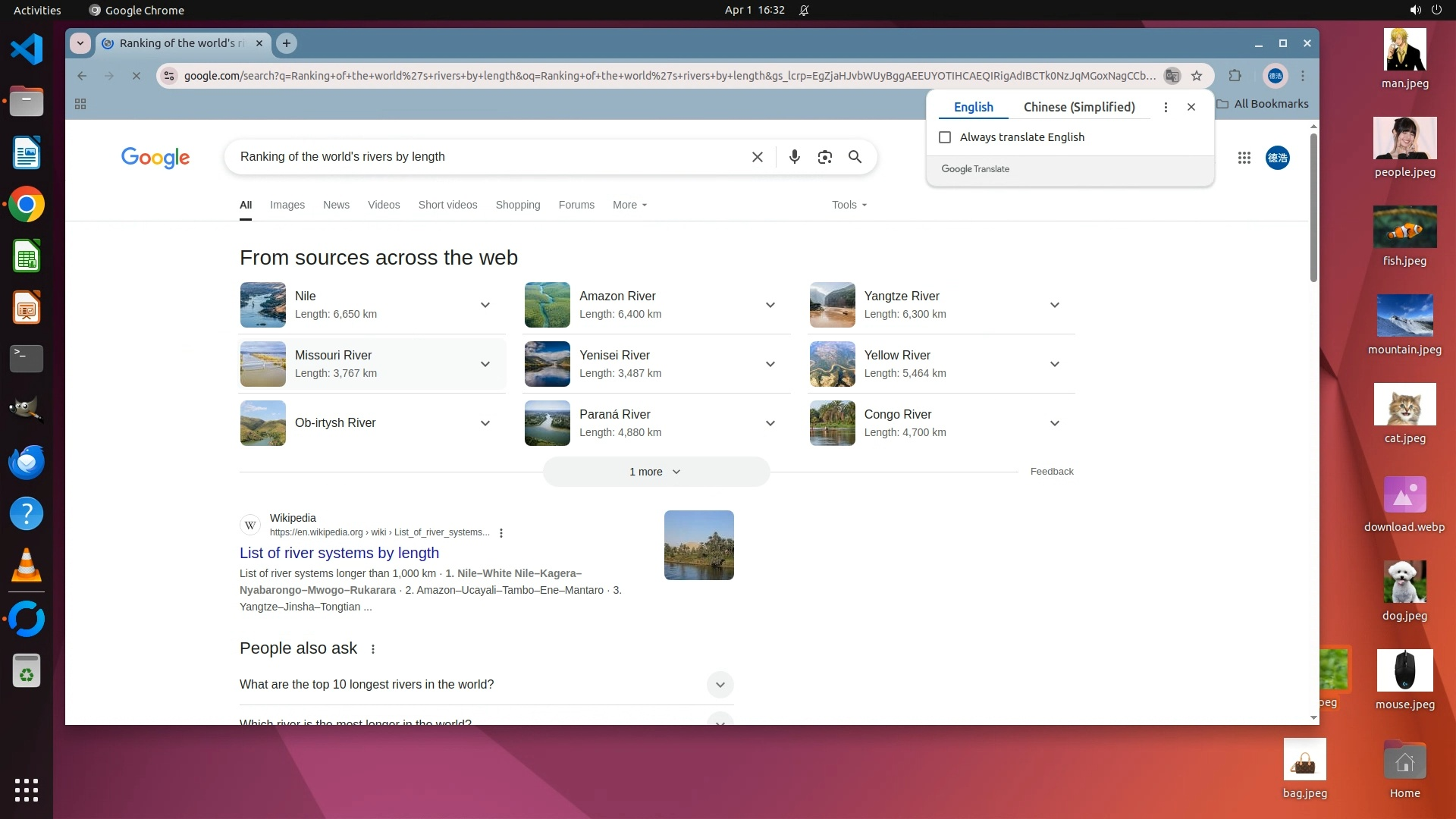This screenshot has height=819, width=1456.
Task: Bookmark this page with the star icon
Action: [x=1197, y=76]
